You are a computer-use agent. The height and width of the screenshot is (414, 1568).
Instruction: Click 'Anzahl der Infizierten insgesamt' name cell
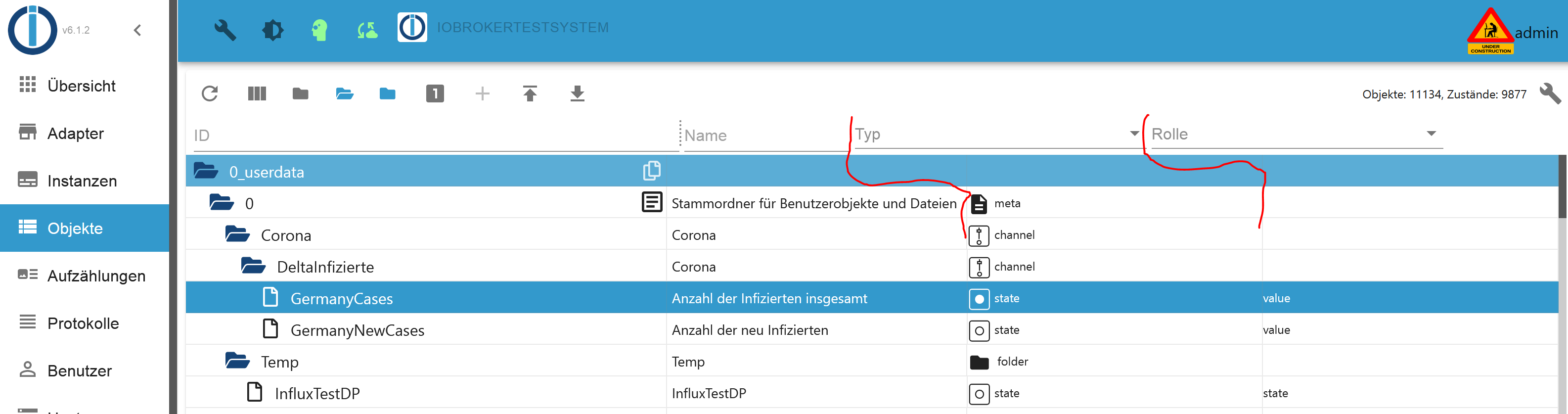[x=769, y=298]
